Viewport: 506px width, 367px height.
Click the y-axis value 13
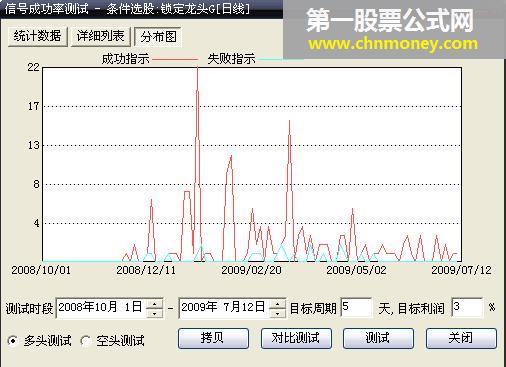click(x=33, y=145)
